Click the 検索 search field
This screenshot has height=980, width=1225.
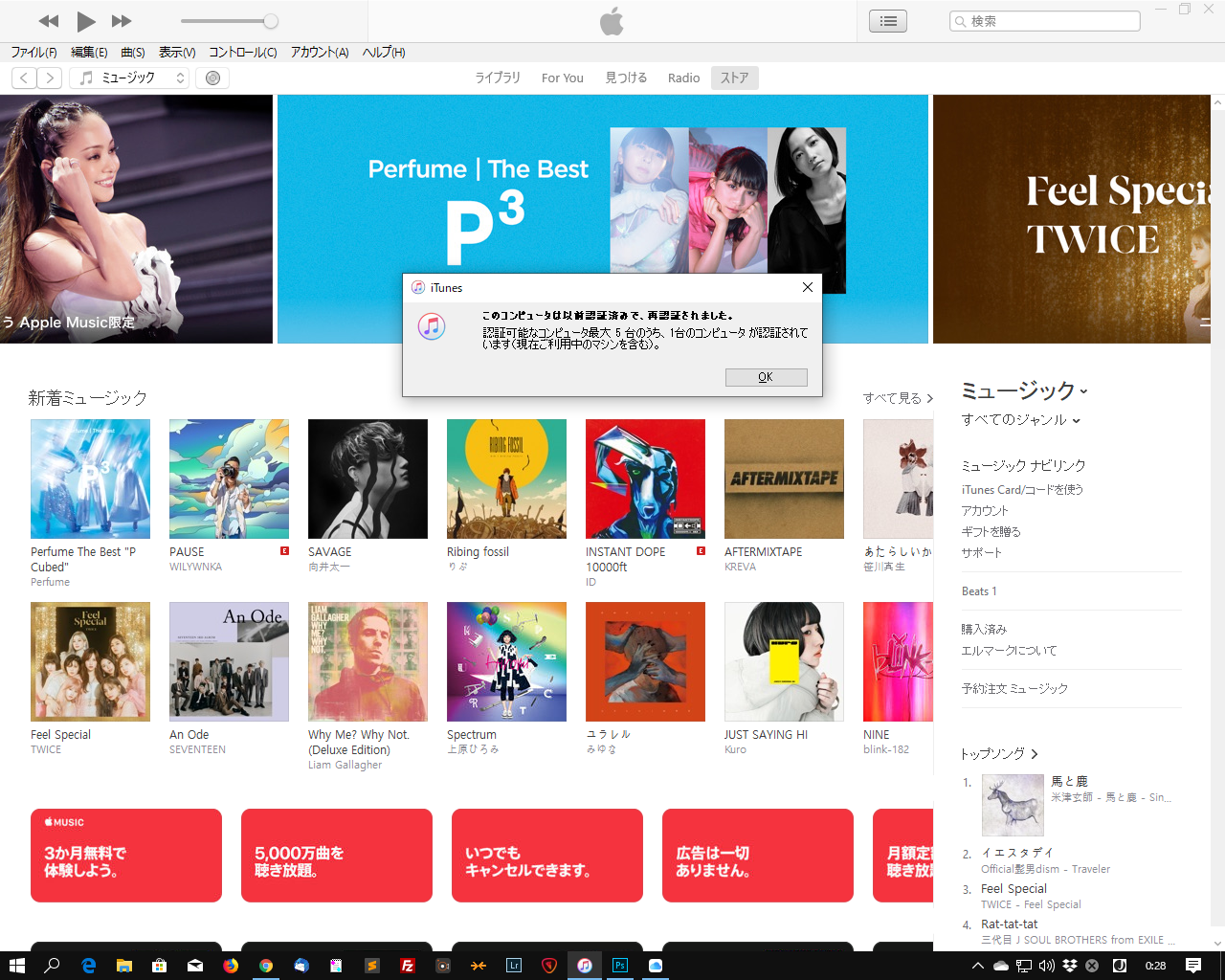1045,21
